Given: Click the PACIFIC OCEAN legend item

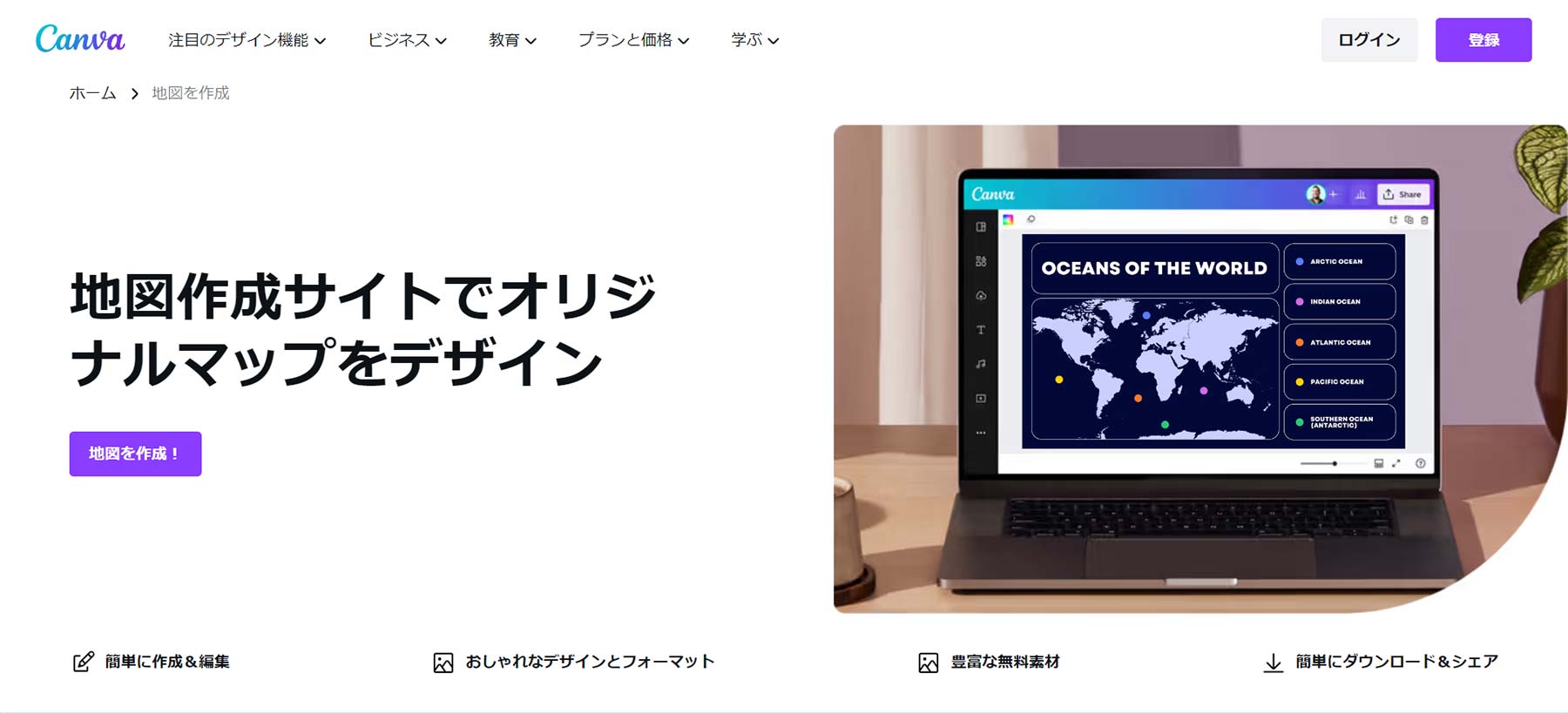Looking at the screenshot, I should [1340, 382].
